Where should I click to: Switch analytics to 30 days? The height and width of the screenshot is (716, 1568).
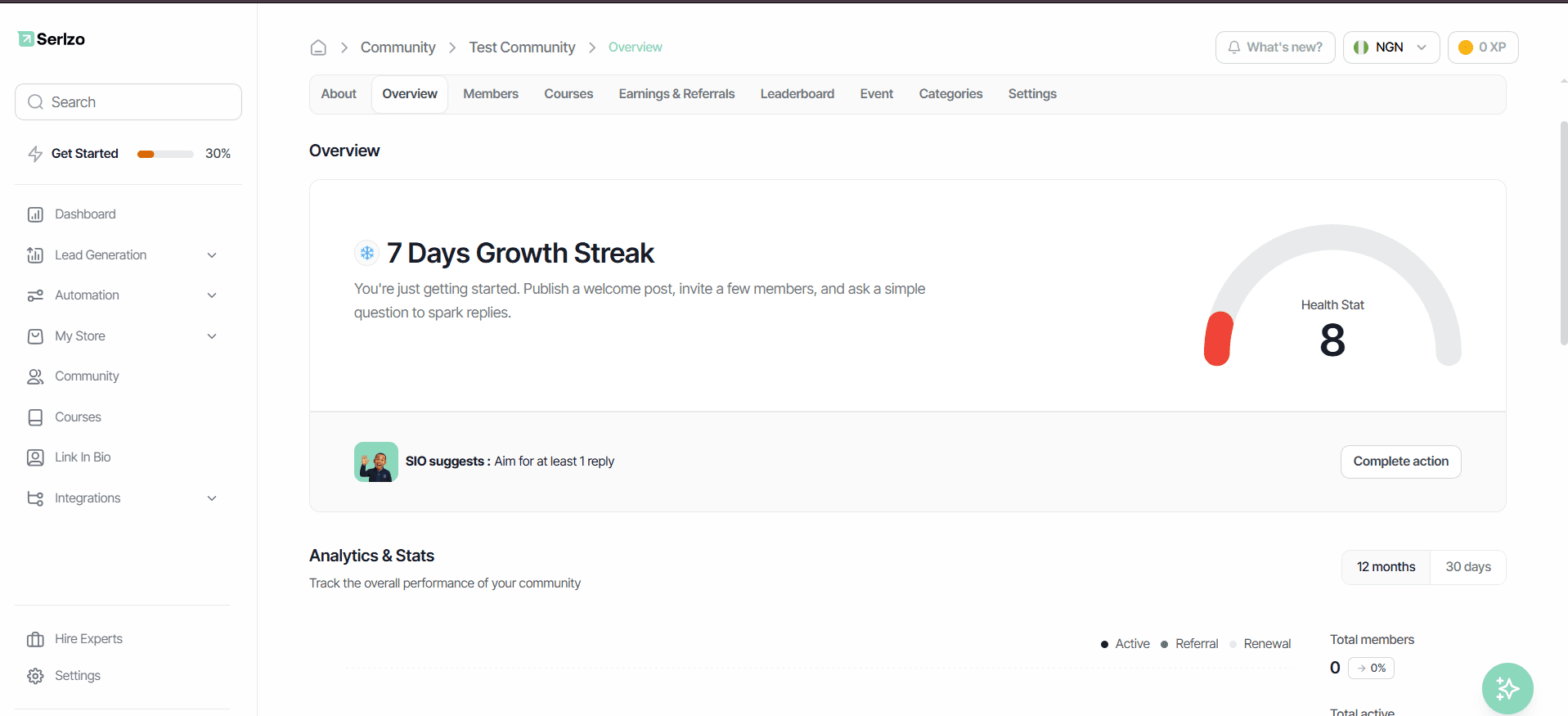click(1467, 567)
